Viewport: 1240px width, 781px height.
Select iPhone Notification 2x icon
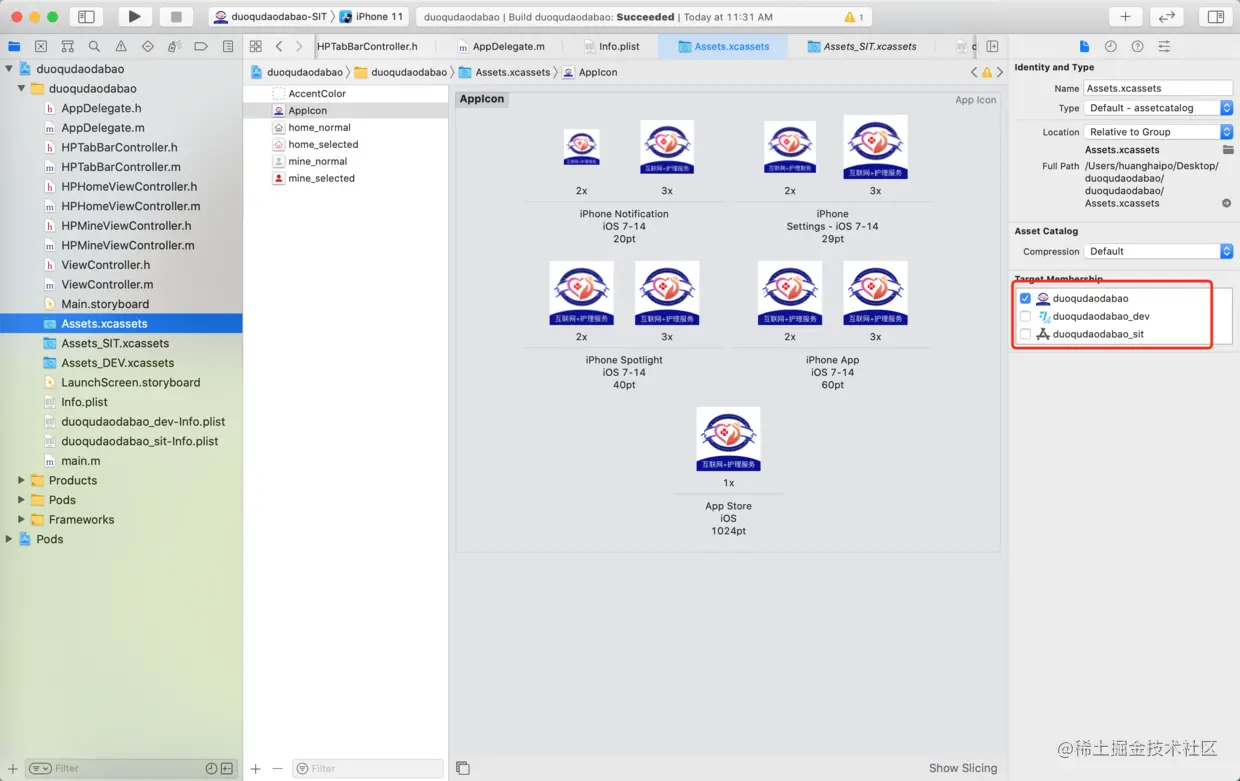point(582,147)
